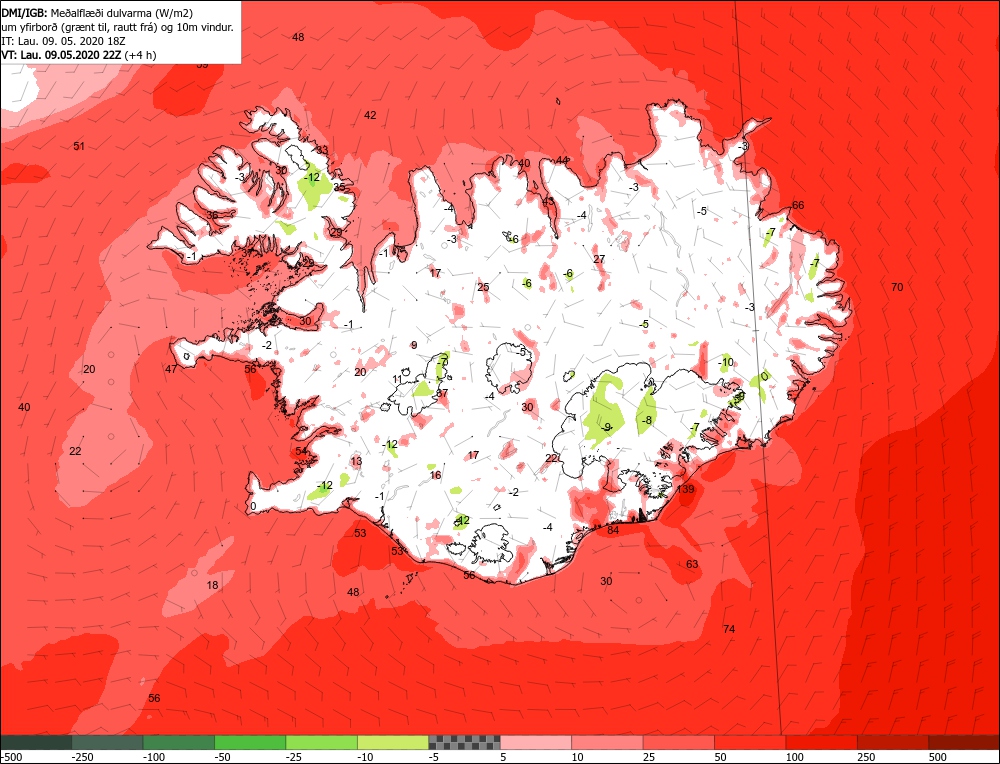1000x764 pixels.
Task: Click the "84" value on the south coast
Action: tap(613, 530)
